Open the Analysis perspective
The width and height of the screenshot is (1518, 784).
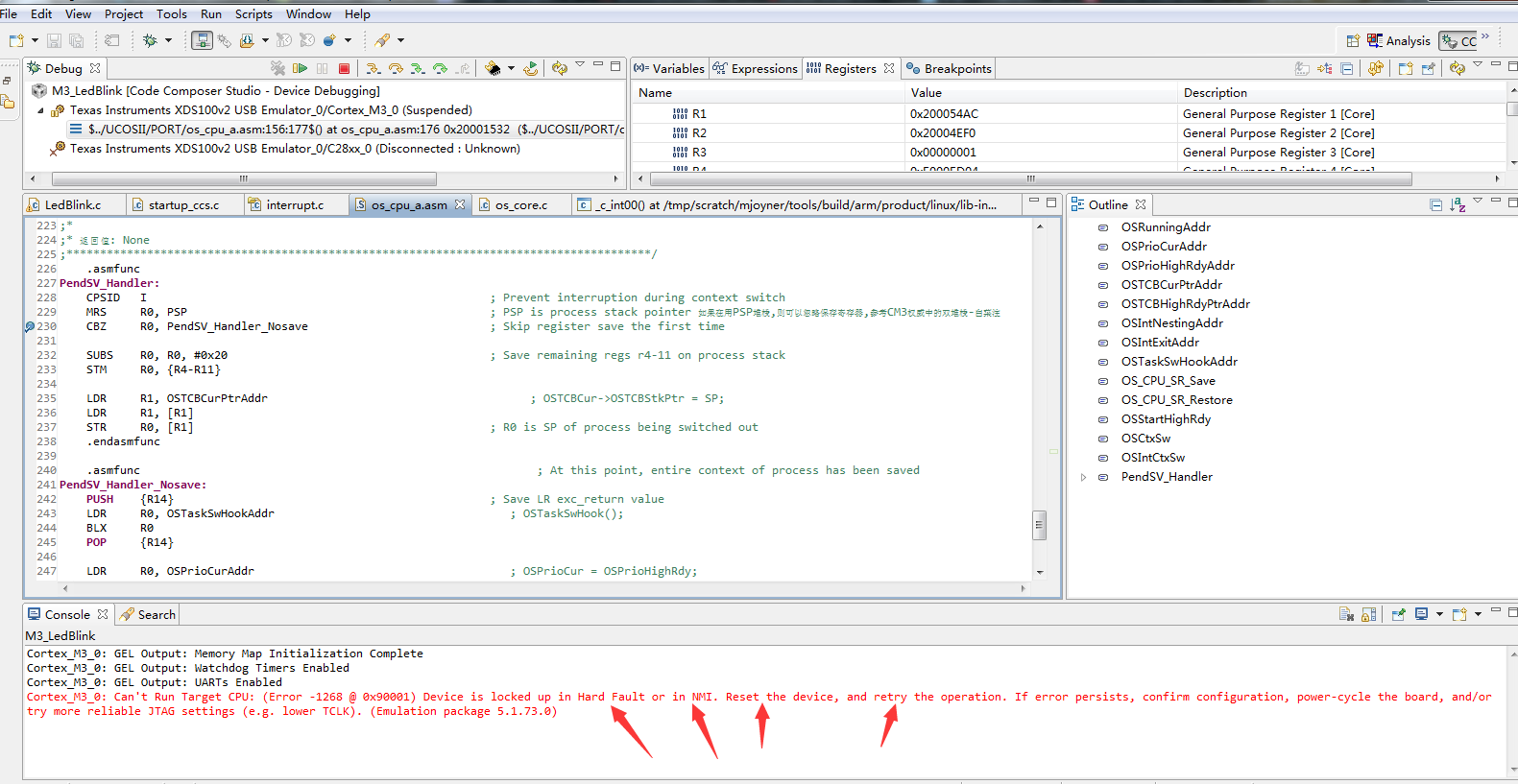coord(1399,40)
